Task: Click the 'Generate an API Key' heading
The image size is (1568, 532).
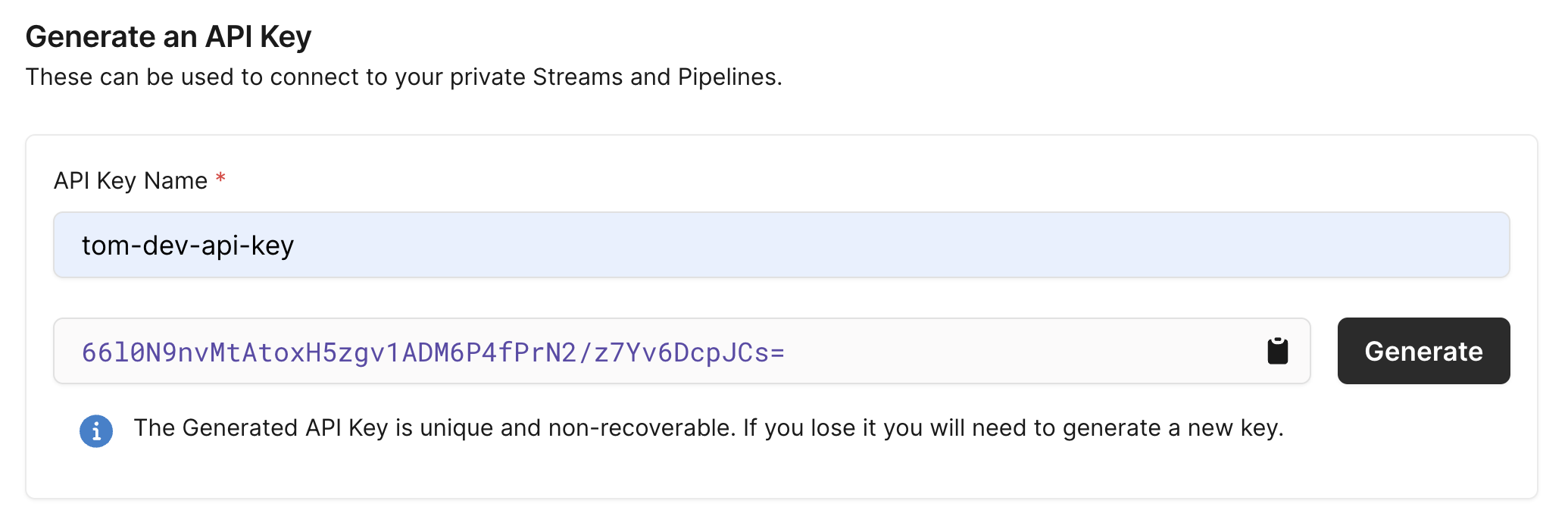Action: pos(168,37)
